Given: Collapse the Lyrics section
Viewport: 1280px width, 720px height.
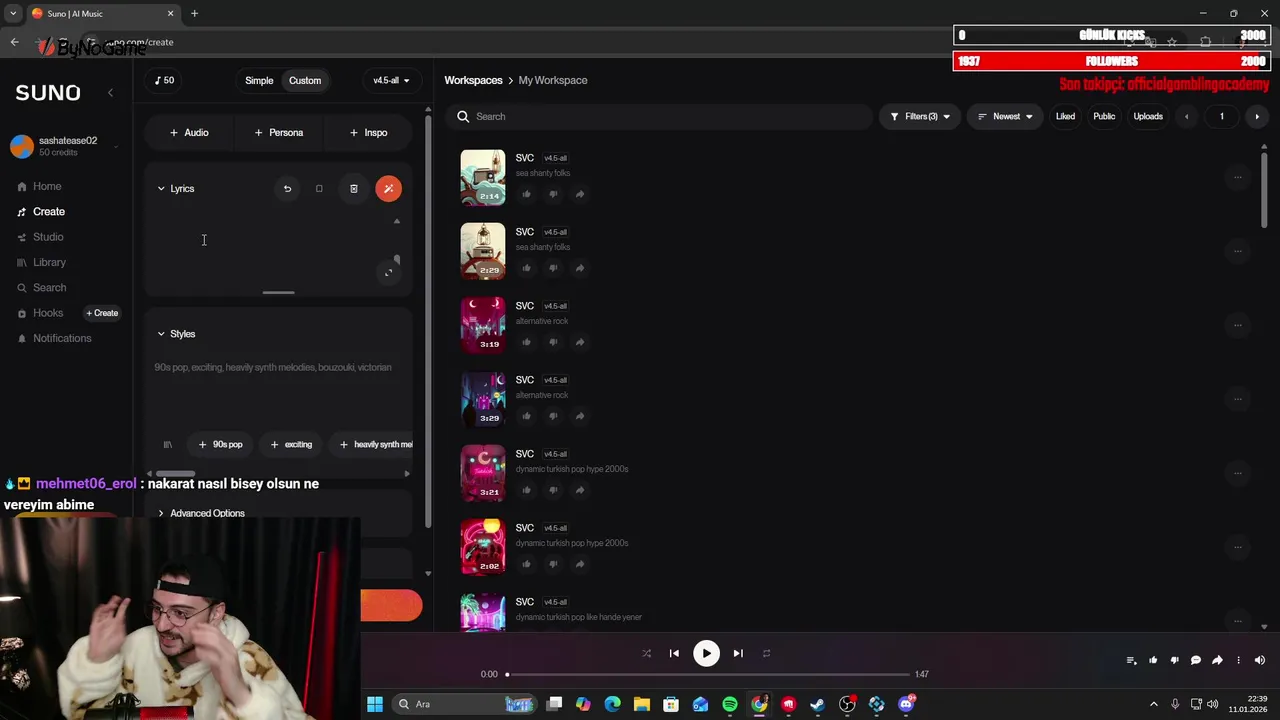Looking at the screenshot, I should 176,188.
